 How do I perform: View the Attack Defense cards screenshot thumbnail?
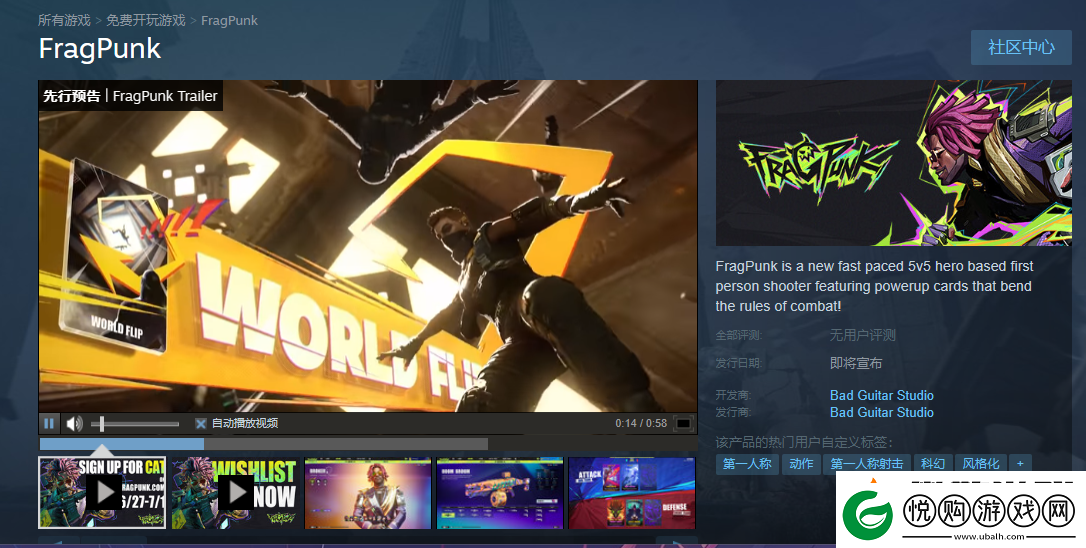(632, 493)
